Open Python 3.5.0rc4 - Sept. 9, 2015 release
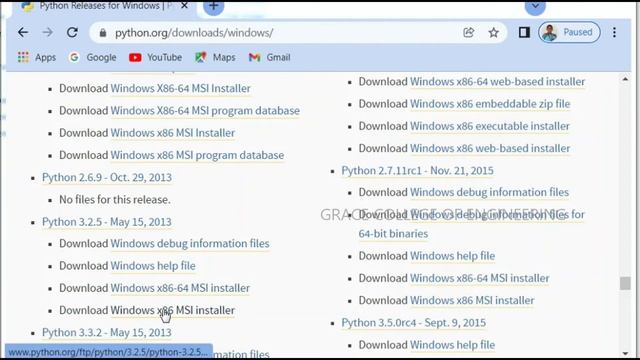The width and height of the screenshot is (640, 360). pyautogui.click(x=414, y=323)
